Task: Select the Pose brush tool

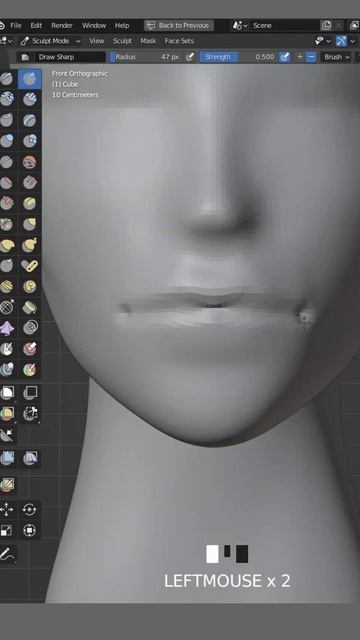Action: point(29,266)
